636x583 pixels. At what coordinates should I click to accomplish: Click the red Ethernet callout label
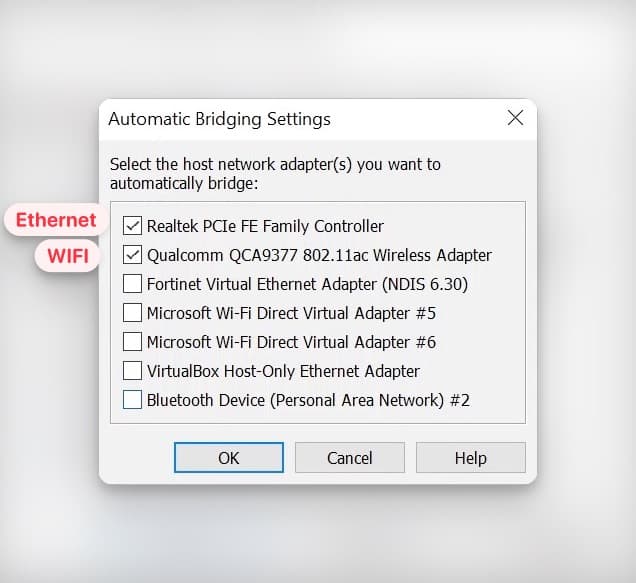[x=56, y=220]
